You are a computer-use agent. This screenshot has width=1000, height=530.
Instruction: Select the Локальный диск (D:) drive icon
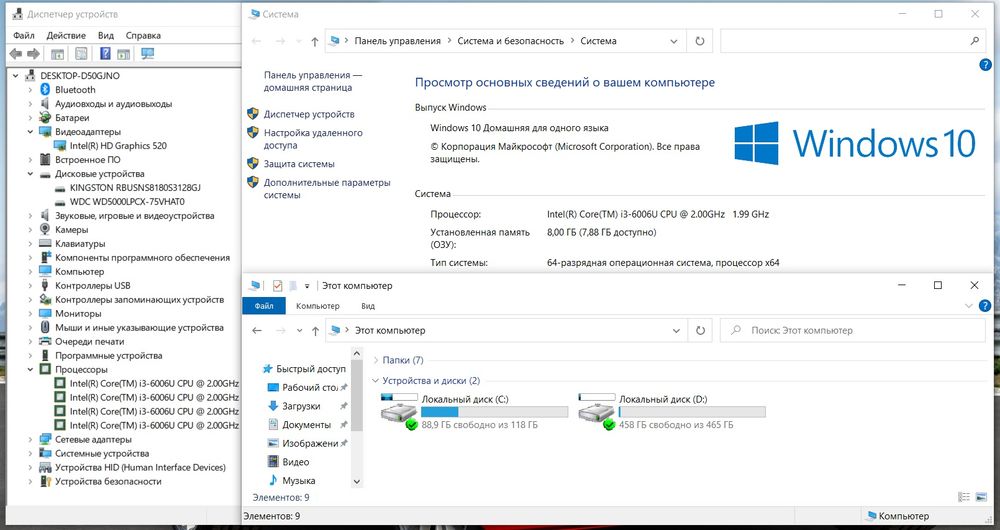(x=597, y=411)
